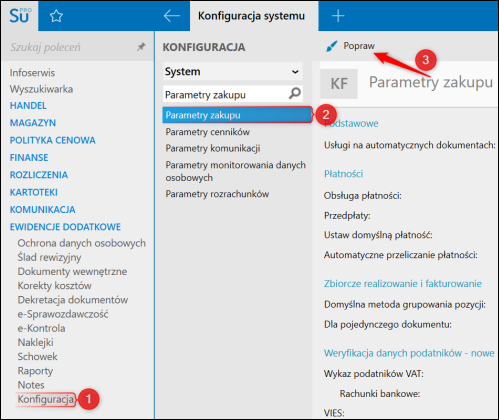Click the Rachunki bankowe label

(380, 394)
